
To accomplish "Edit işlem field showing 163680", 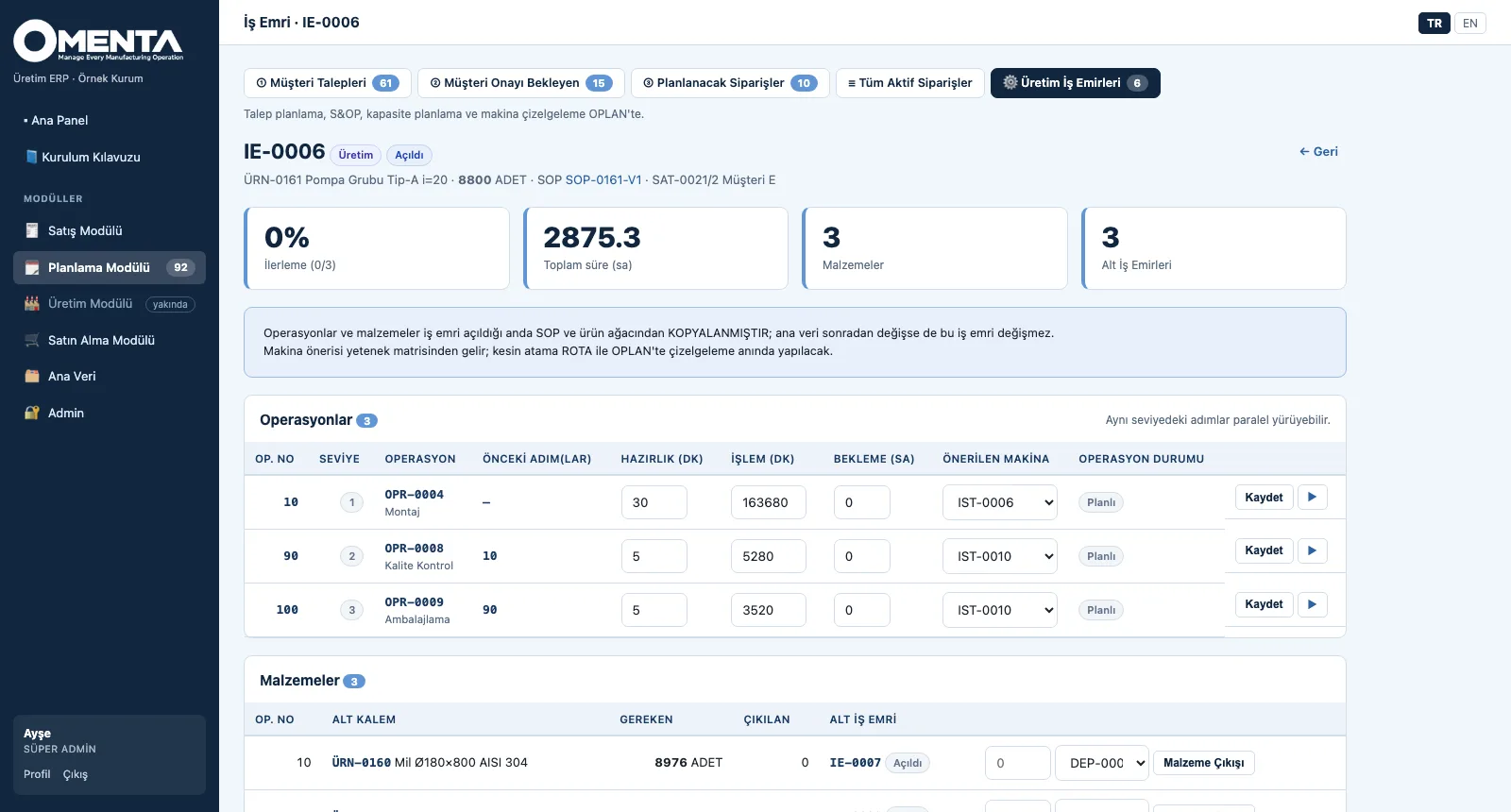I will pyautogui.click(x=769, y=502).
